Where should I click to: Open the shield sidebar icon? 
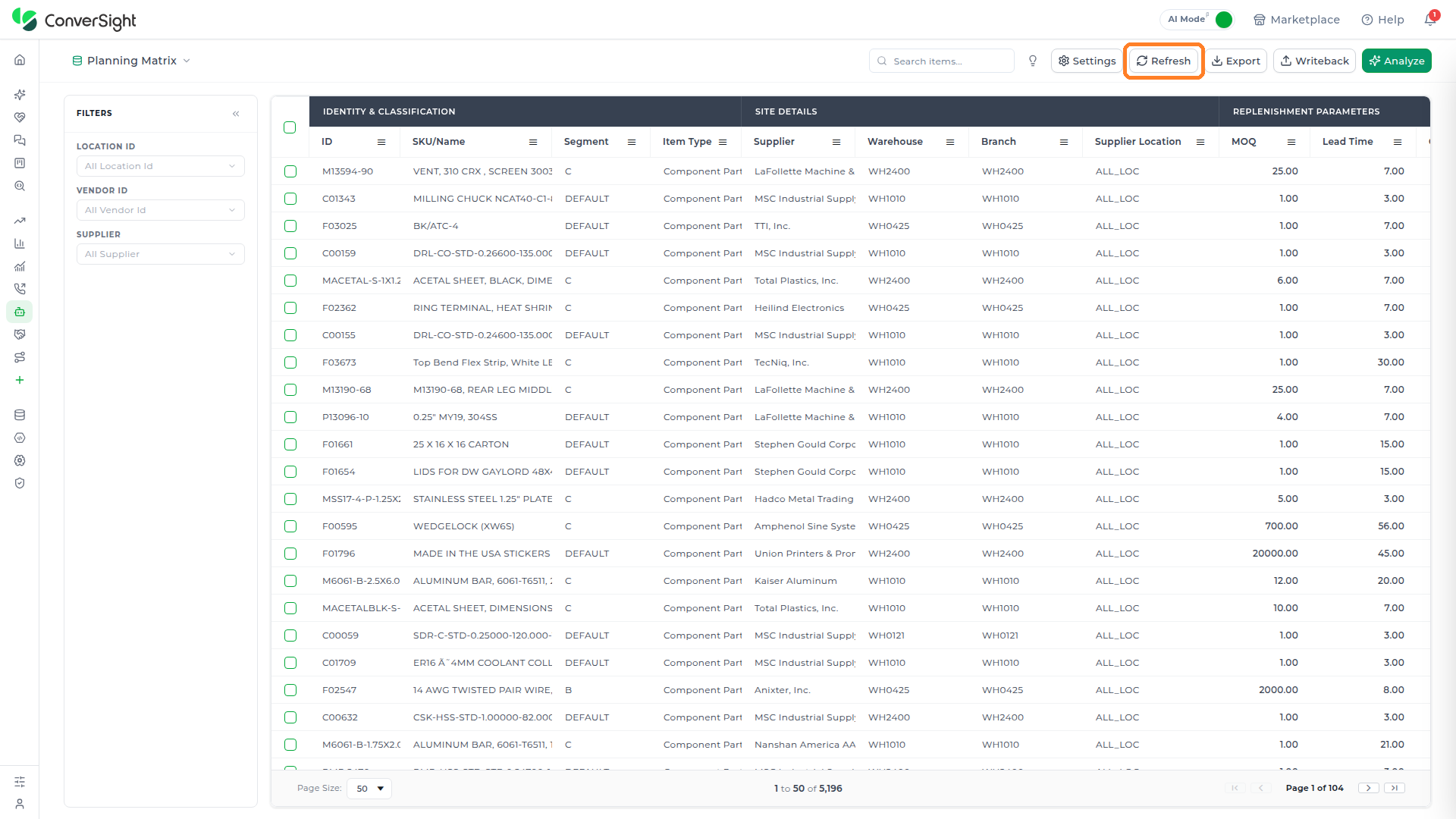click(x=20, y=483)
